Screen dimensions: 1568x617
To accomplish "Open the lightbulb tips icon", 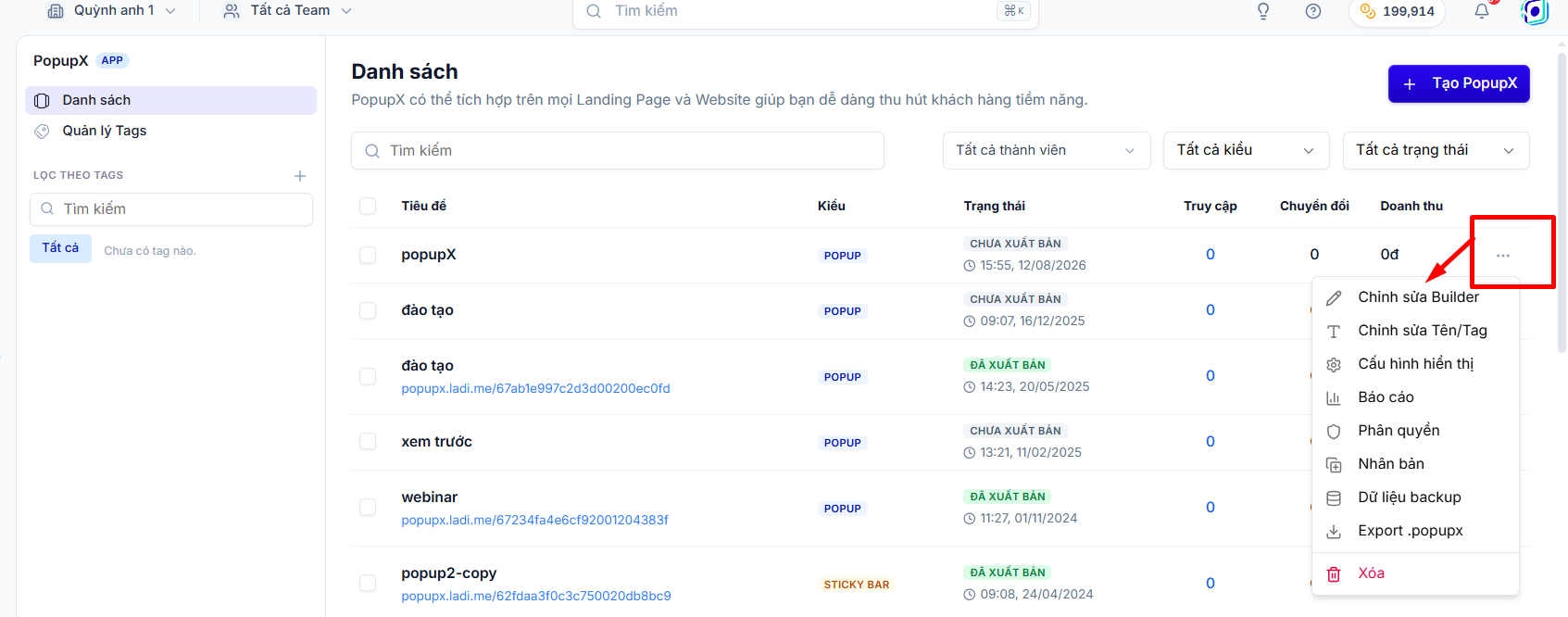I will pyautogui.click(x=1263, y=11).
